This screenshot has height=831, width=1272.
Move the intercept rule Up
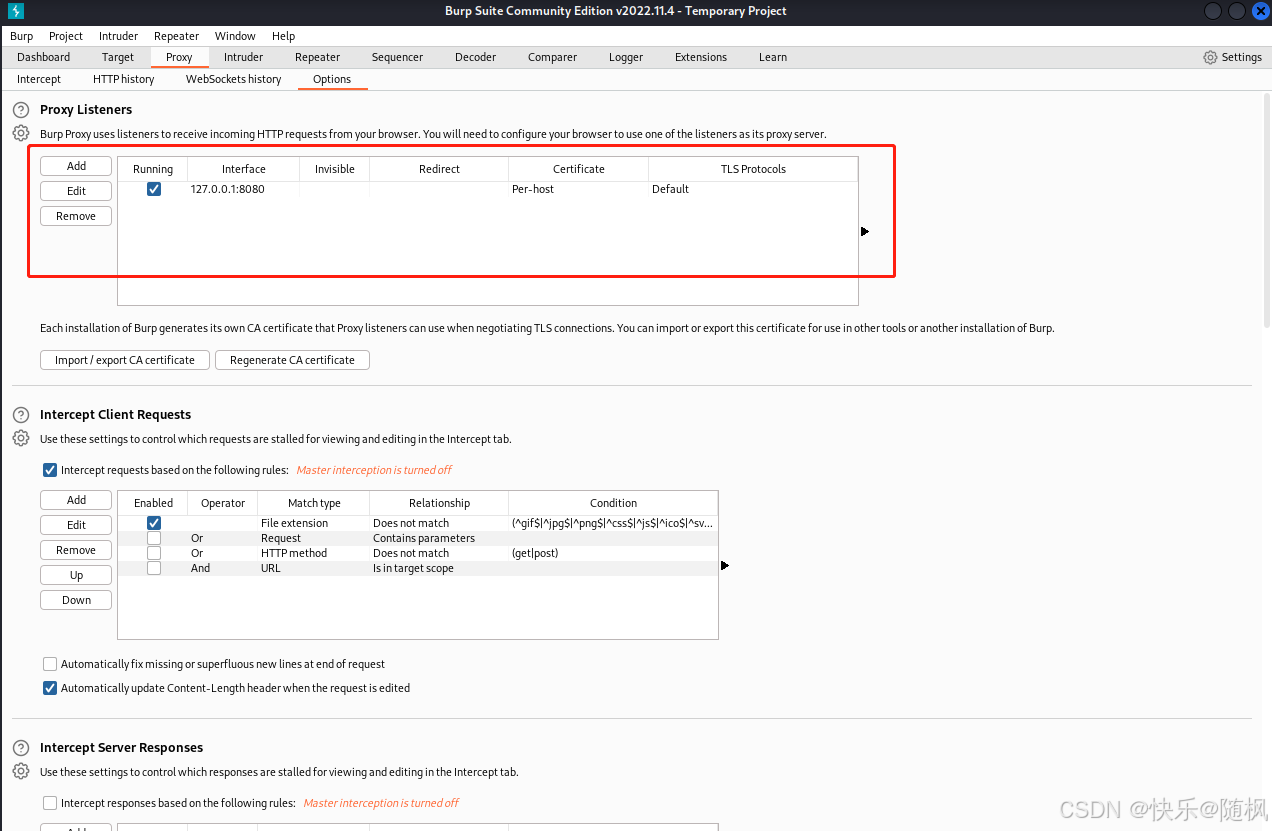click(x=76, y=575)
